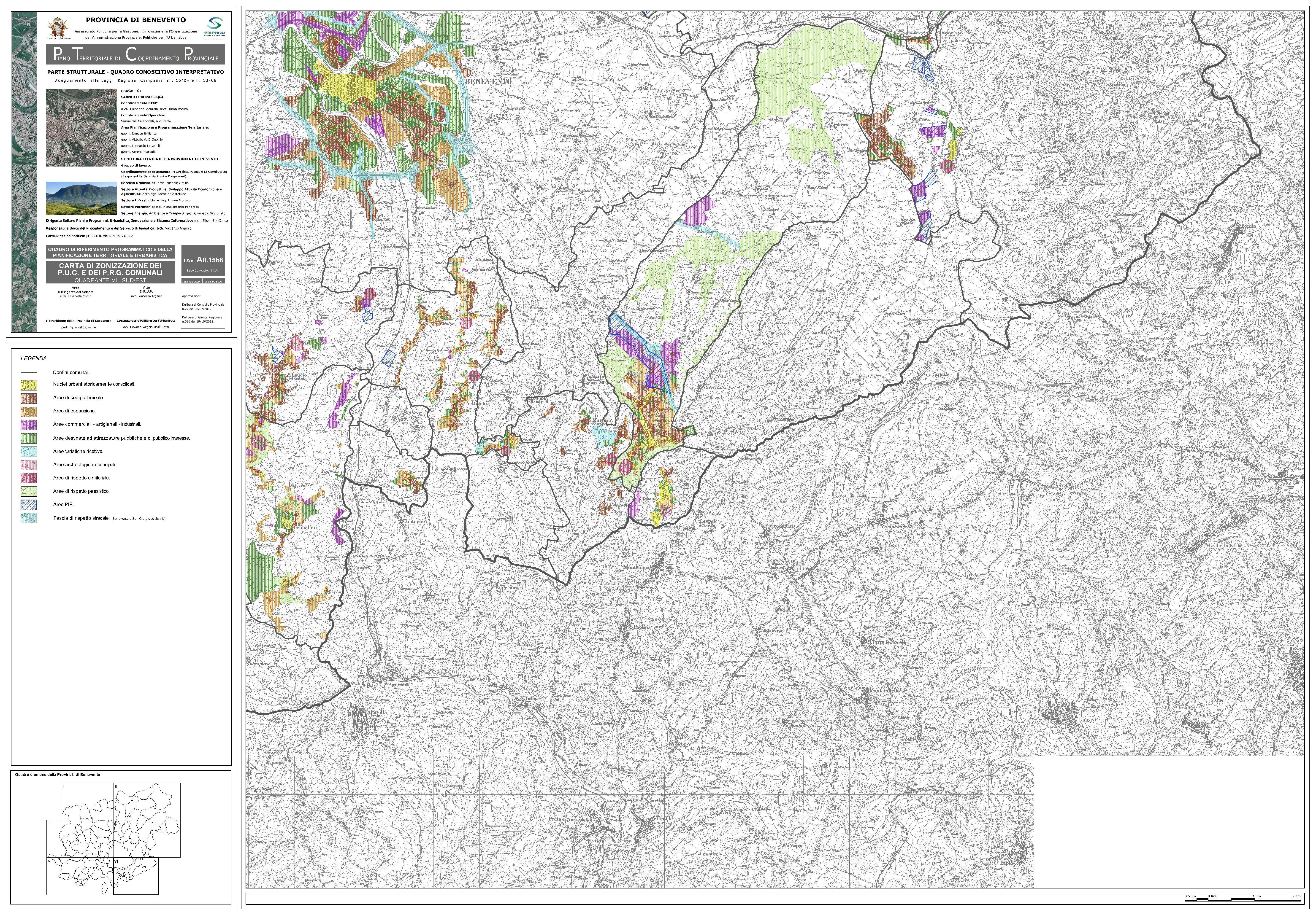Open the Benevento aerial photo thumbnail

click(81, 128)
